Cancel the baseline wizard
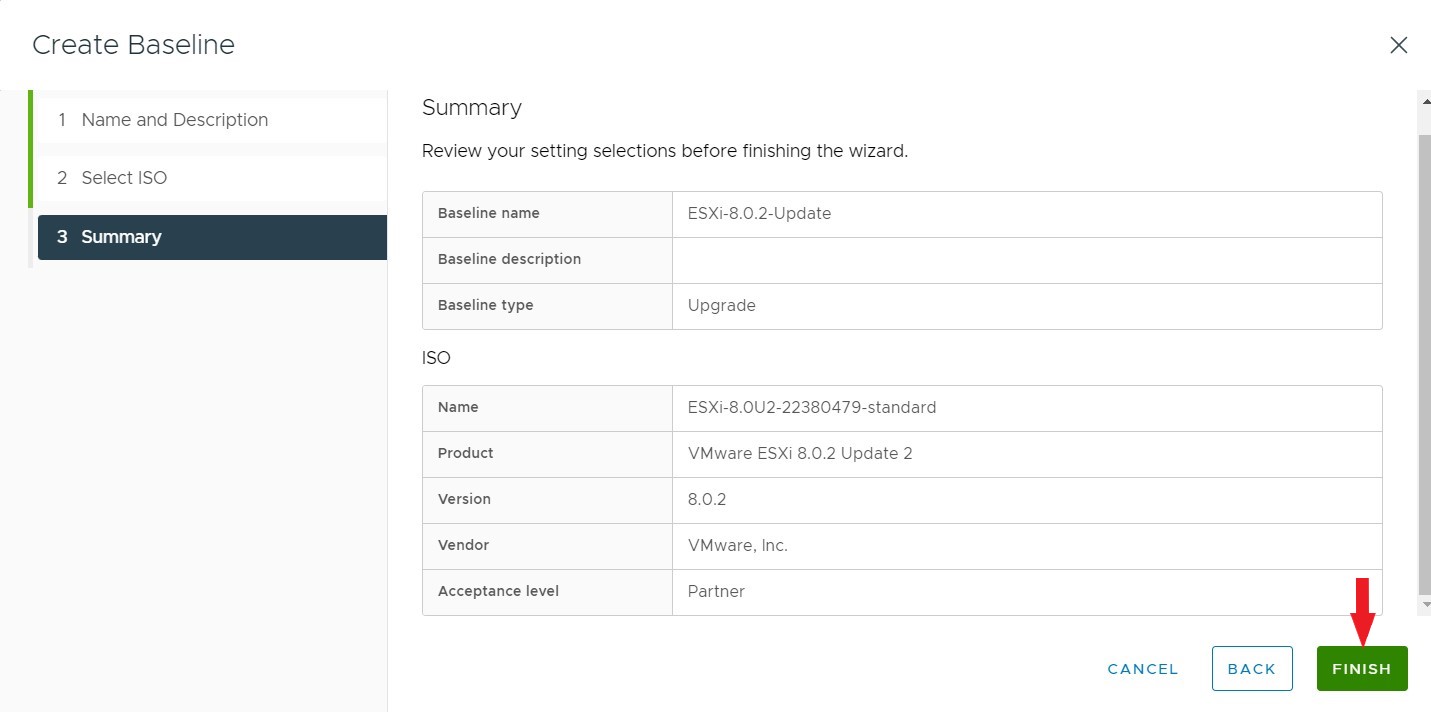1431x712 pixels. [1143, 669]
